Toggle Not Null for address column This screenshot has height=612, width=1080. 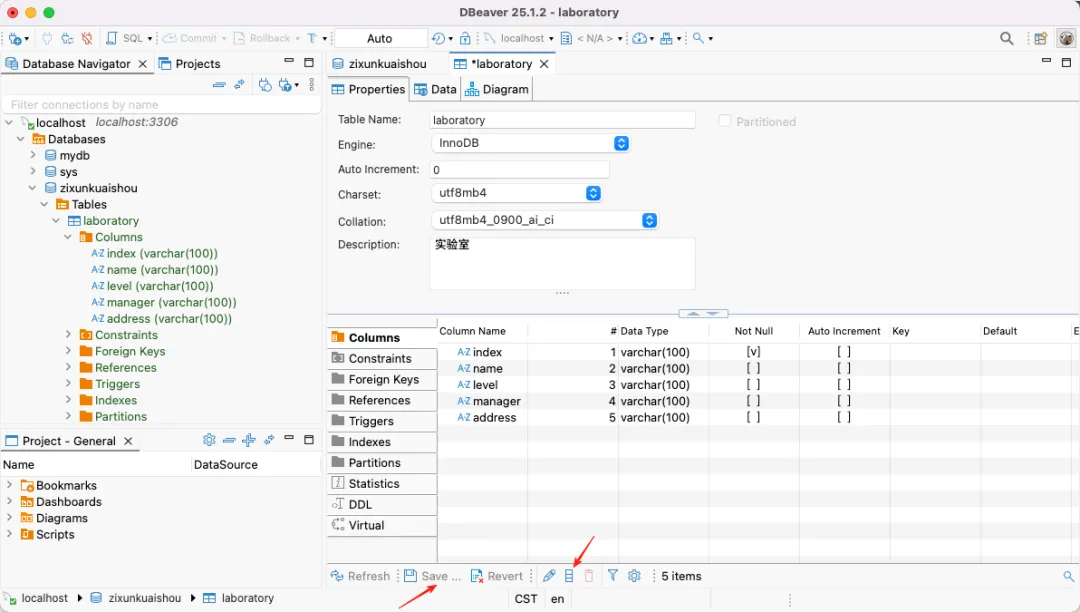(754, 417)
